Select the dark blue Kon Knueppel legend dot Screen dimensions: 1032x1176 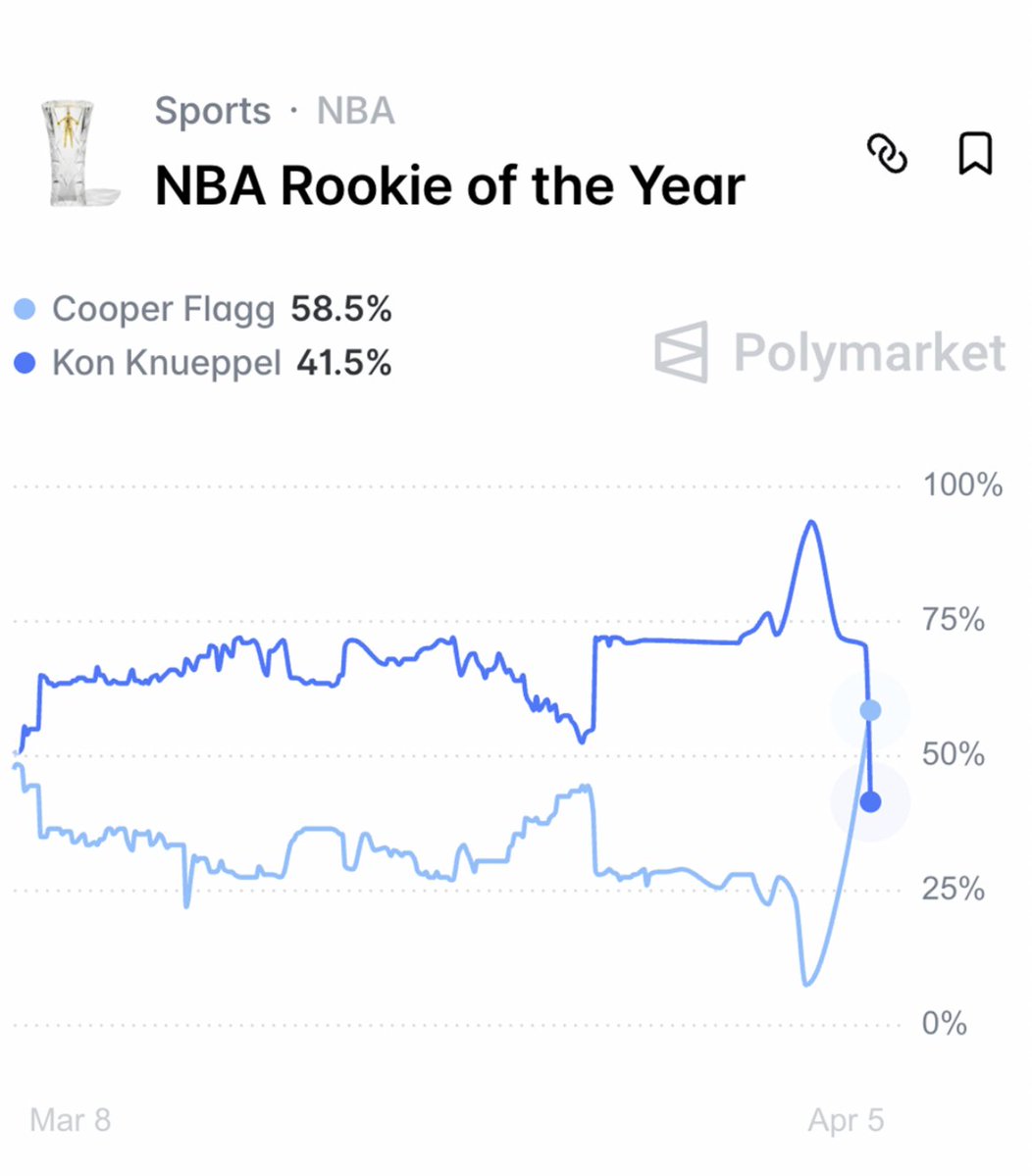click(x=25, y=364)
